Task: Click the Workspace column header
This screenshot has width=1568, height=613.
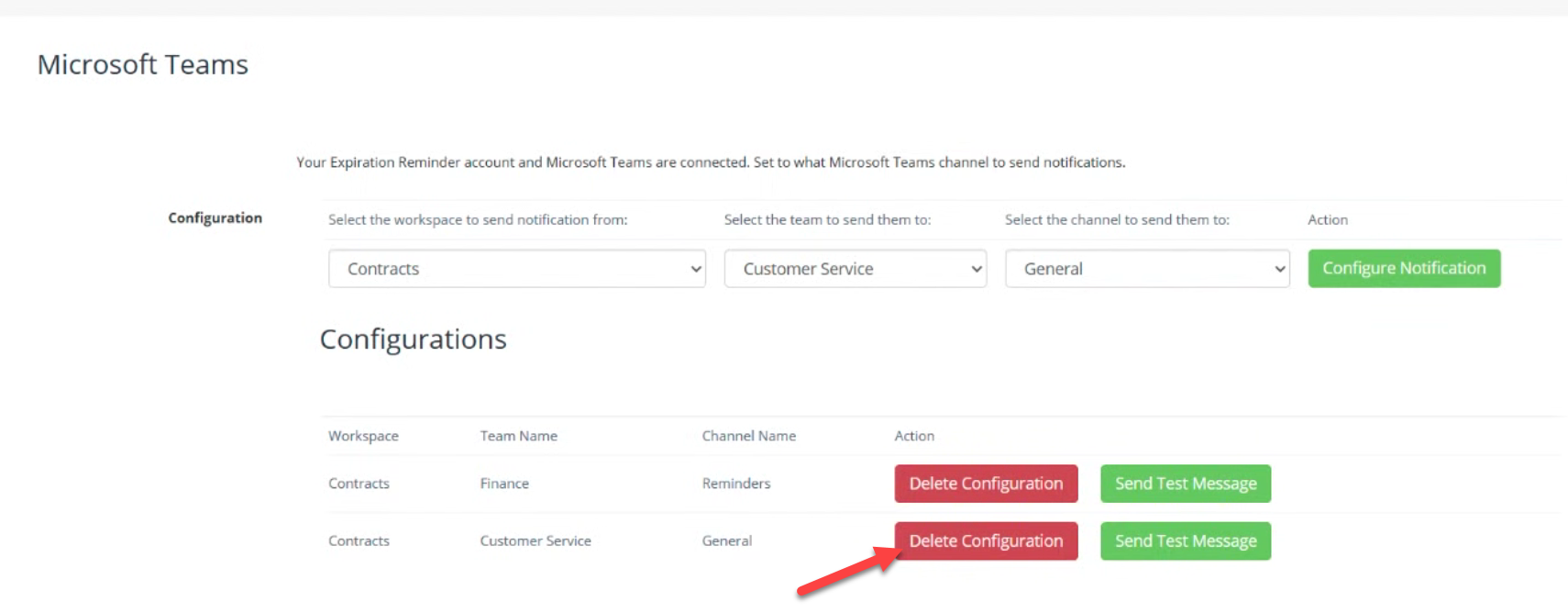Action: tap(363, 436)
